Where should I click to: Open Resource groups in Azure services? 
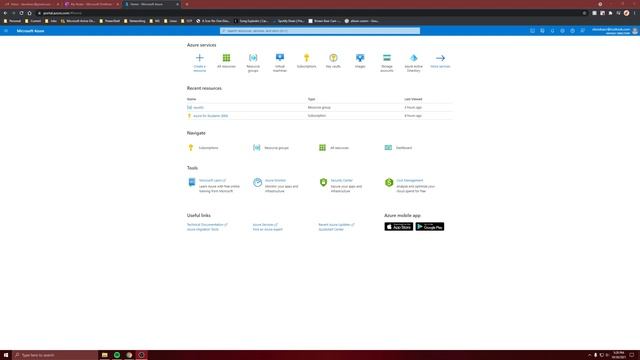click(x=253, y=63)
